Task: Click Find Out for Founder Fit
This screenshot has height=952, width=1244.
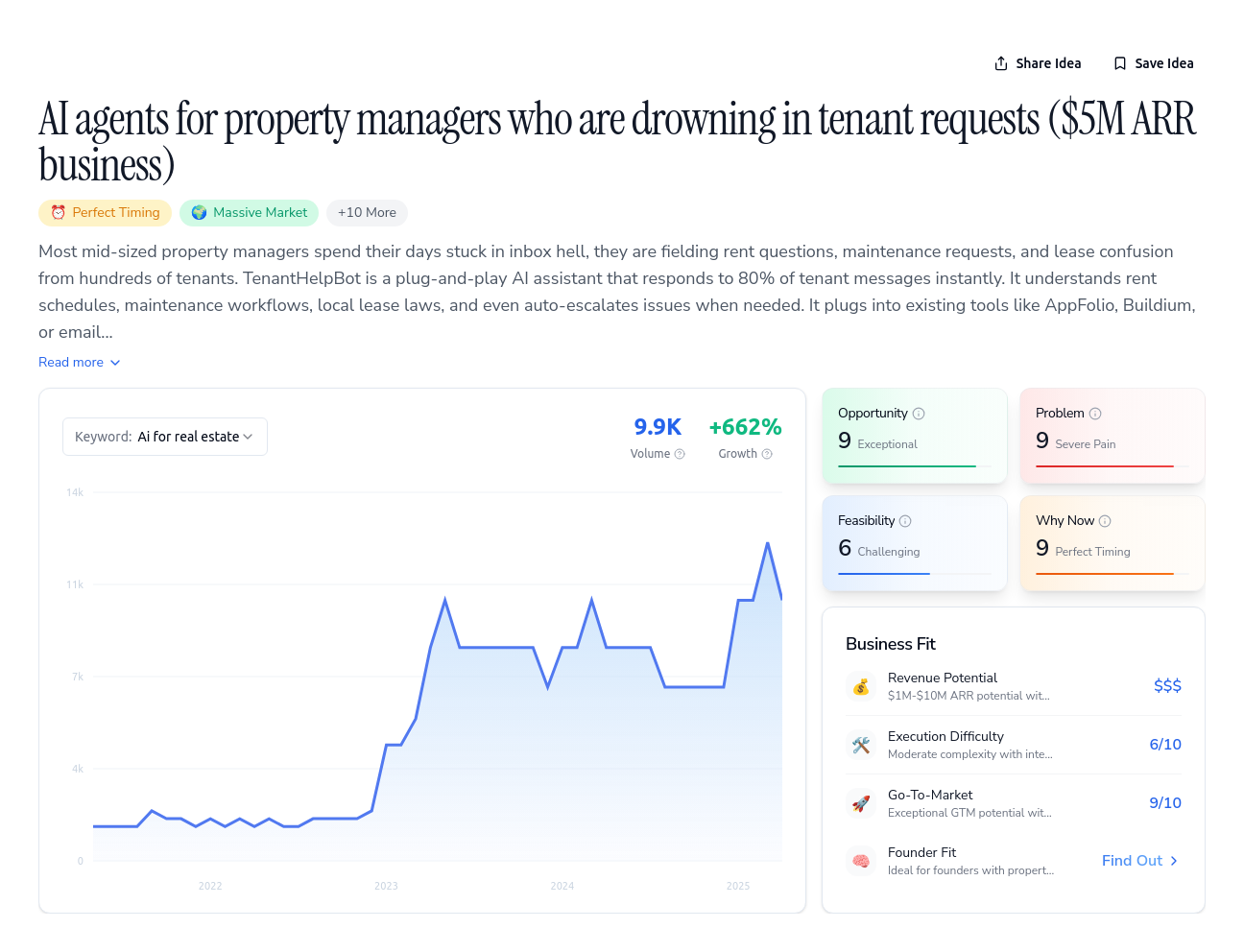Action: coord(1140,861)
